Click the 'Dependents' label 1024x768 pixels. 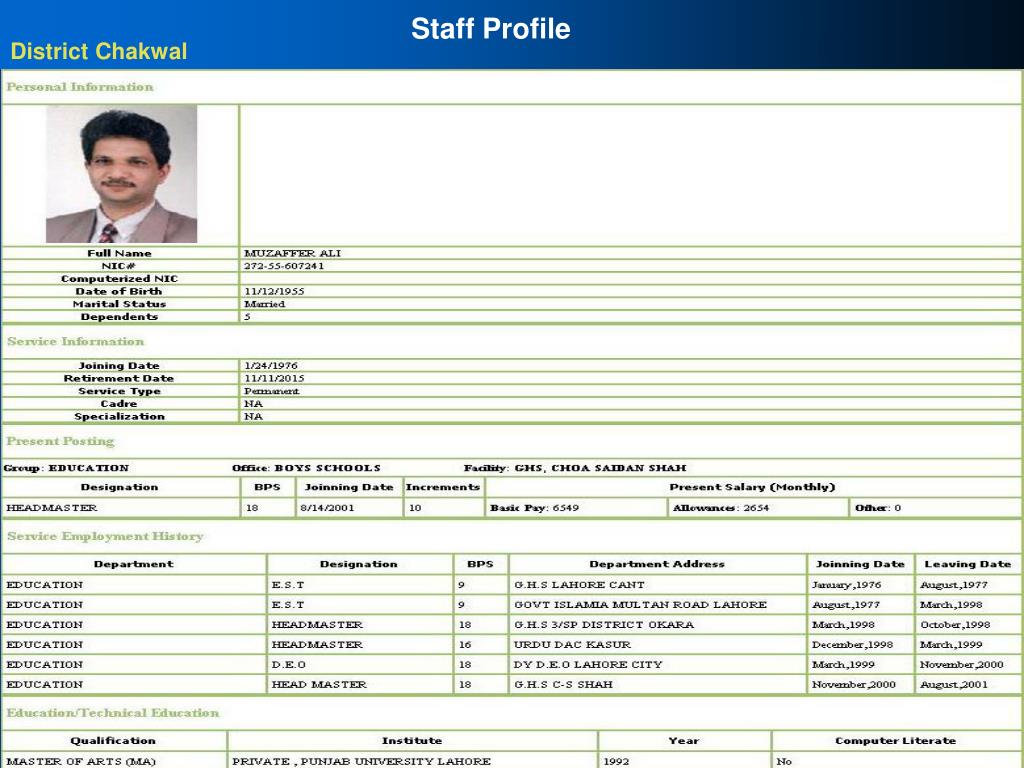pyautogui.click(x=120, y=317)
